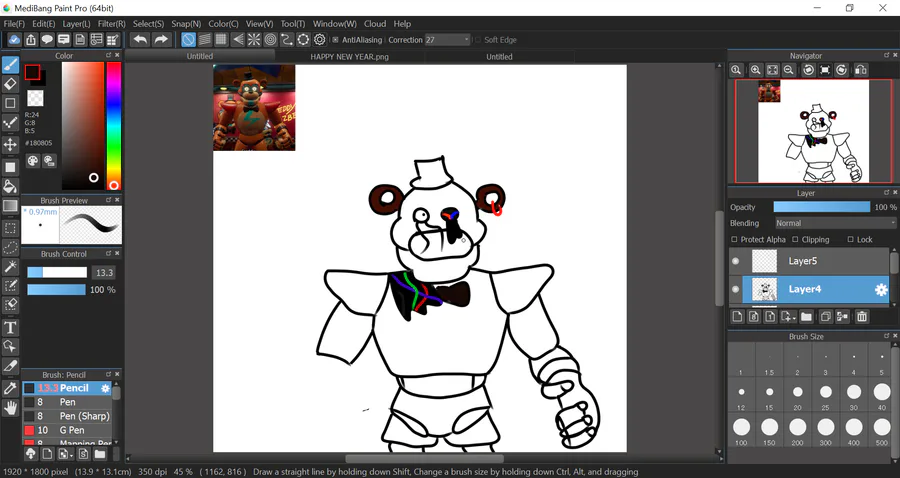900x478 pixels.
Task: Open the Cloud menu
Action: pos(375,24)
